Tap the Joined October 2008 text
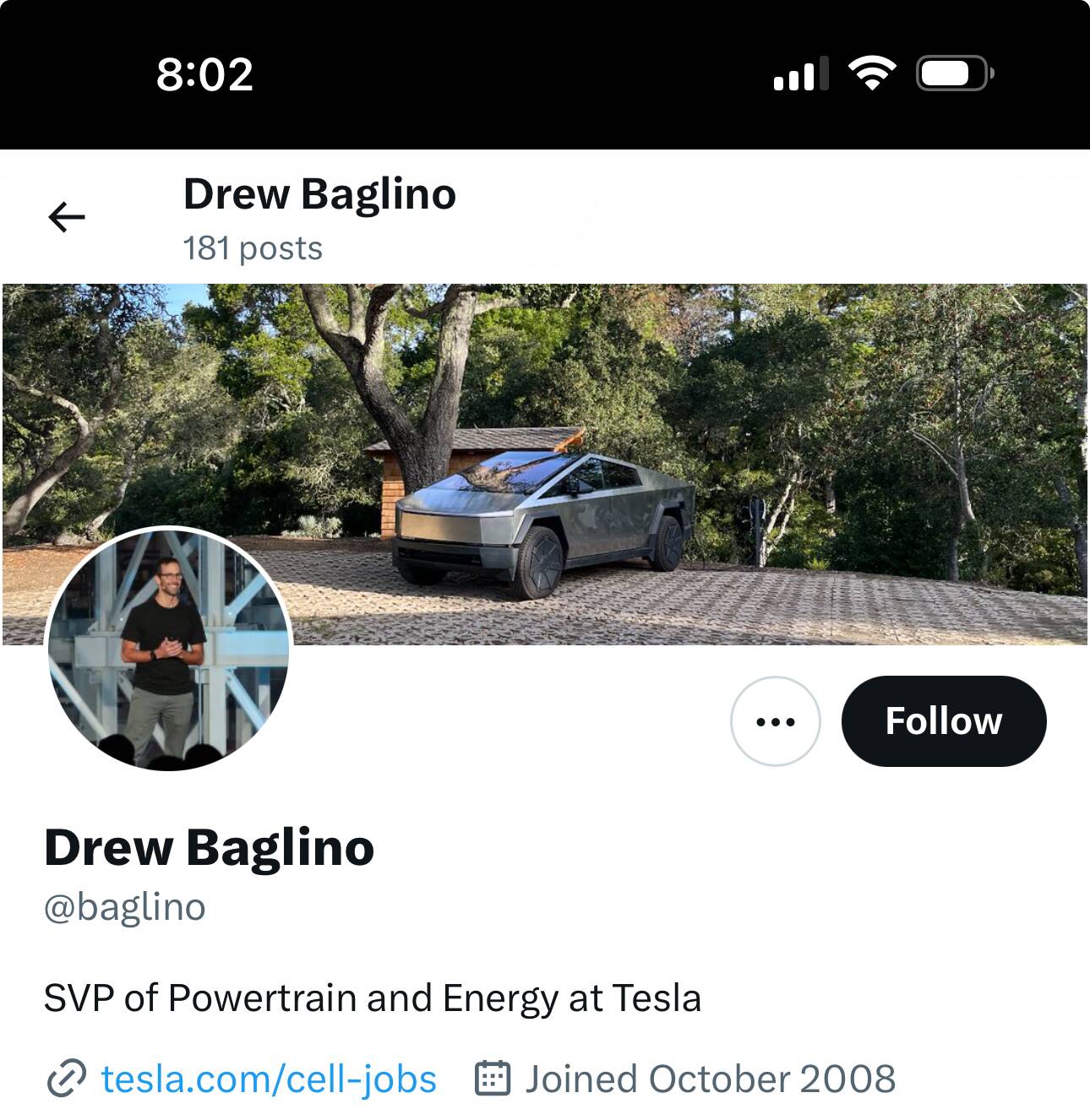1090x1120 pixels. point(710,1079)
